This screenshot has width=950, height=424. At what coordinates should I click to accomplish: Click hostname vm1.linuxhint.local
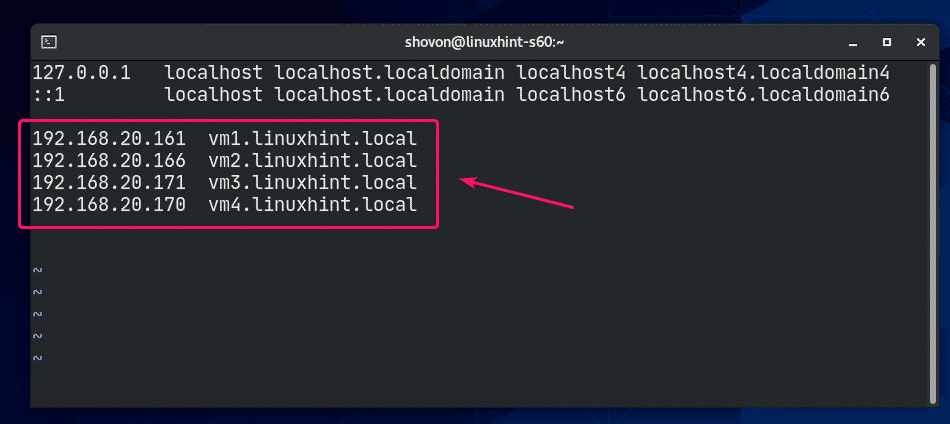312,139
